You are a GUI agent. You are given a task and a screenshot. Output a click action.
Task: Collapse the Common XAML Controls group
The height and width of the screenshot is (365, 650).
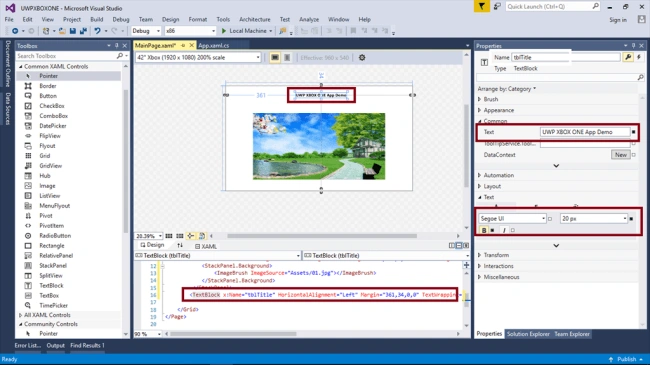coord(20,66)
